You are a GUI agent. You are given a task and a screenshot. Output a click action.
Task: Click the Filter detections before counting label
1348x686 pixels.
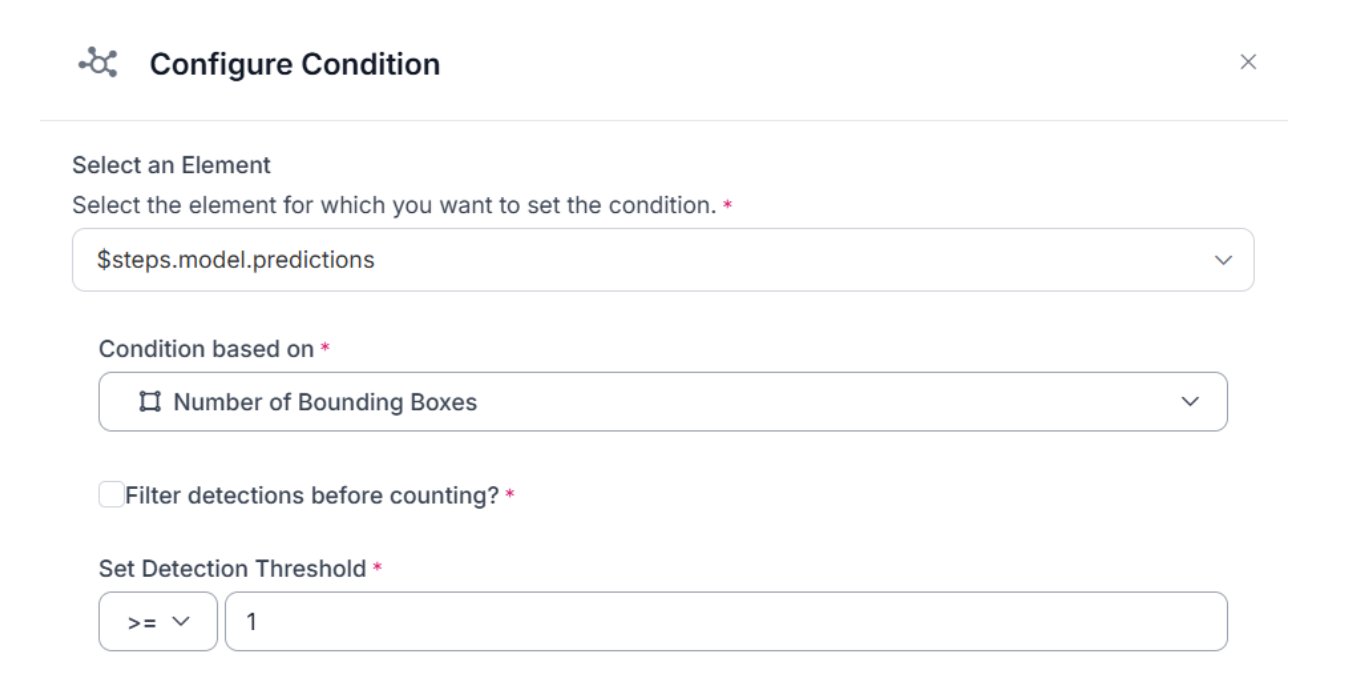point(312,496)
